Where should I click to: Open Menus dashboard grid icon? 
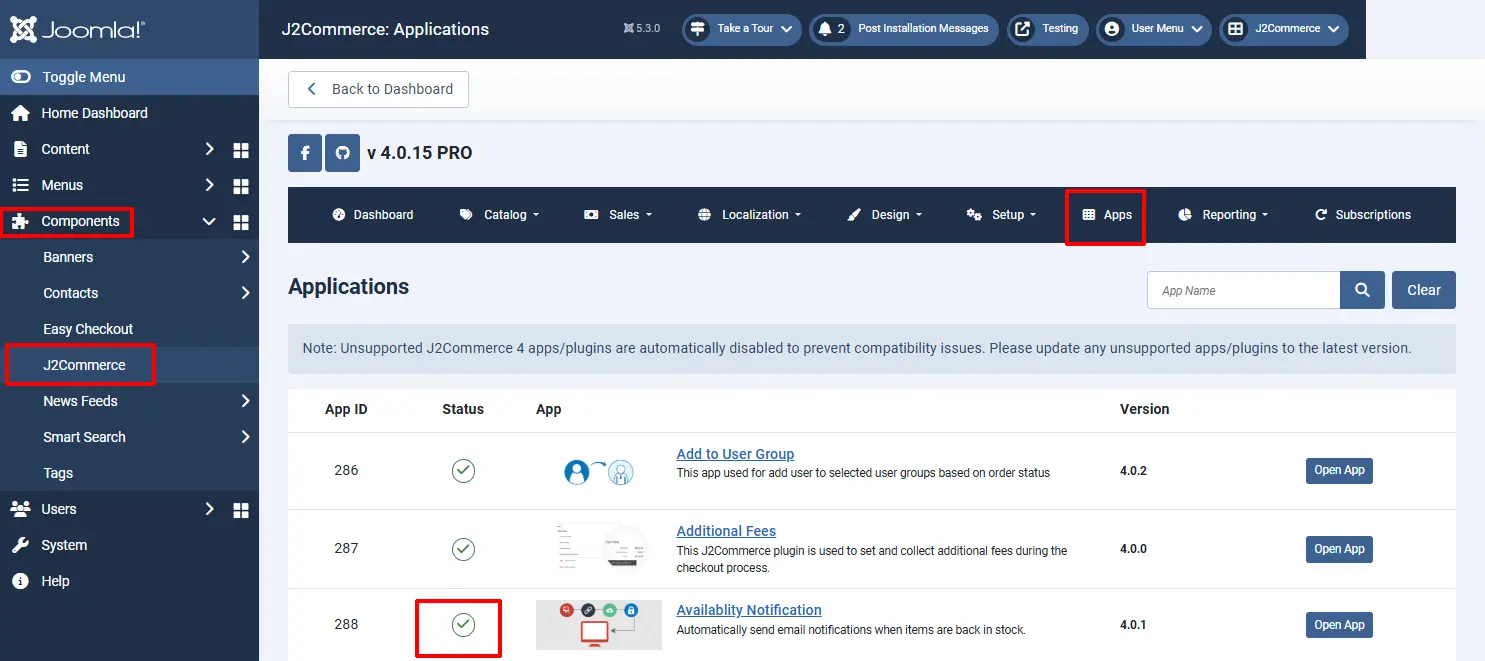click(x=240, y=186)
